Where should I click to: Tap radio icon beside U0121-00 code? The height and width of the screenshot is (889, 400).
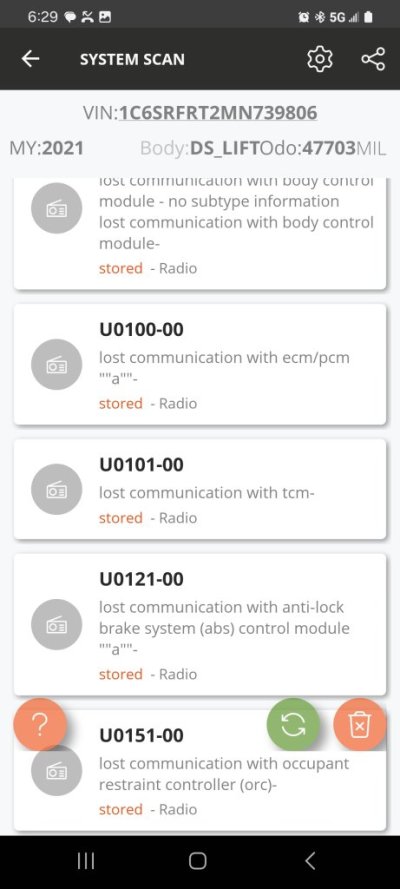[x=57, y=624]
